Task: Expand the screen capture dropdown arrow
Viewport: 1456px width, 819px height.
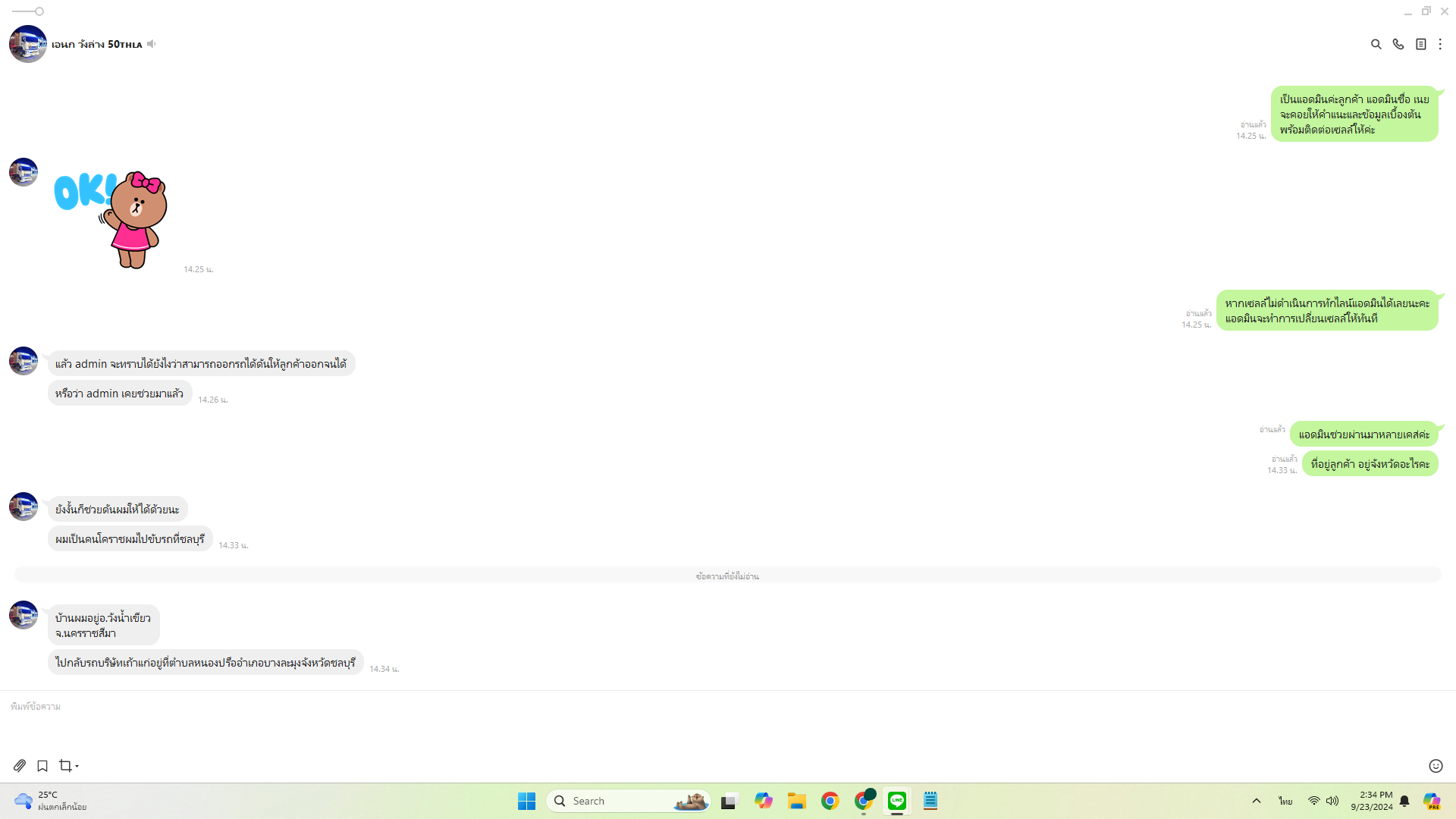Action: (x=77, y=767)
